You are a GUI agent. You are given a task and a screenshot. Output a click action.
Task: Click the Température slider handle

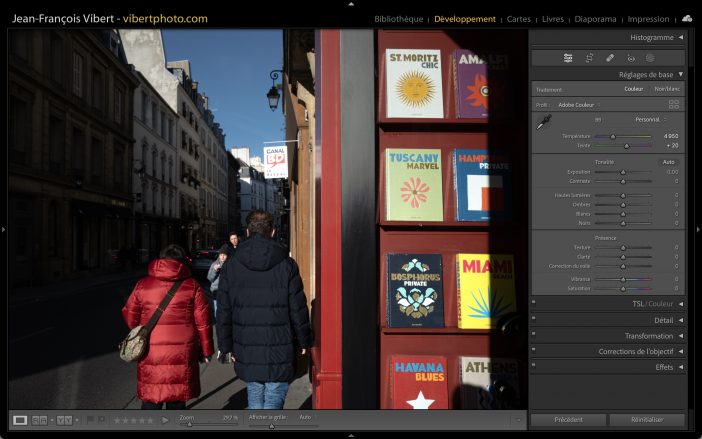click(x=612, y=136)
